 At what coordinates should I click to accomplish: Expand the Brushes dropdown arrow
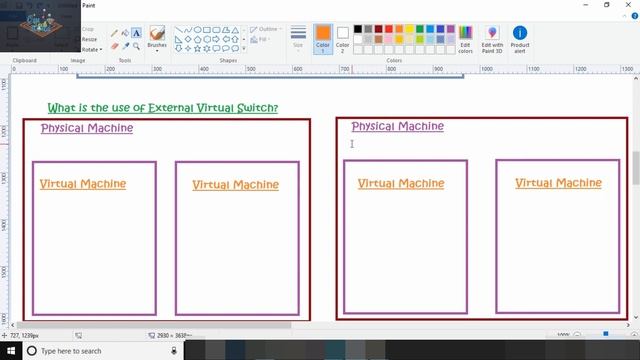point(157,51)
